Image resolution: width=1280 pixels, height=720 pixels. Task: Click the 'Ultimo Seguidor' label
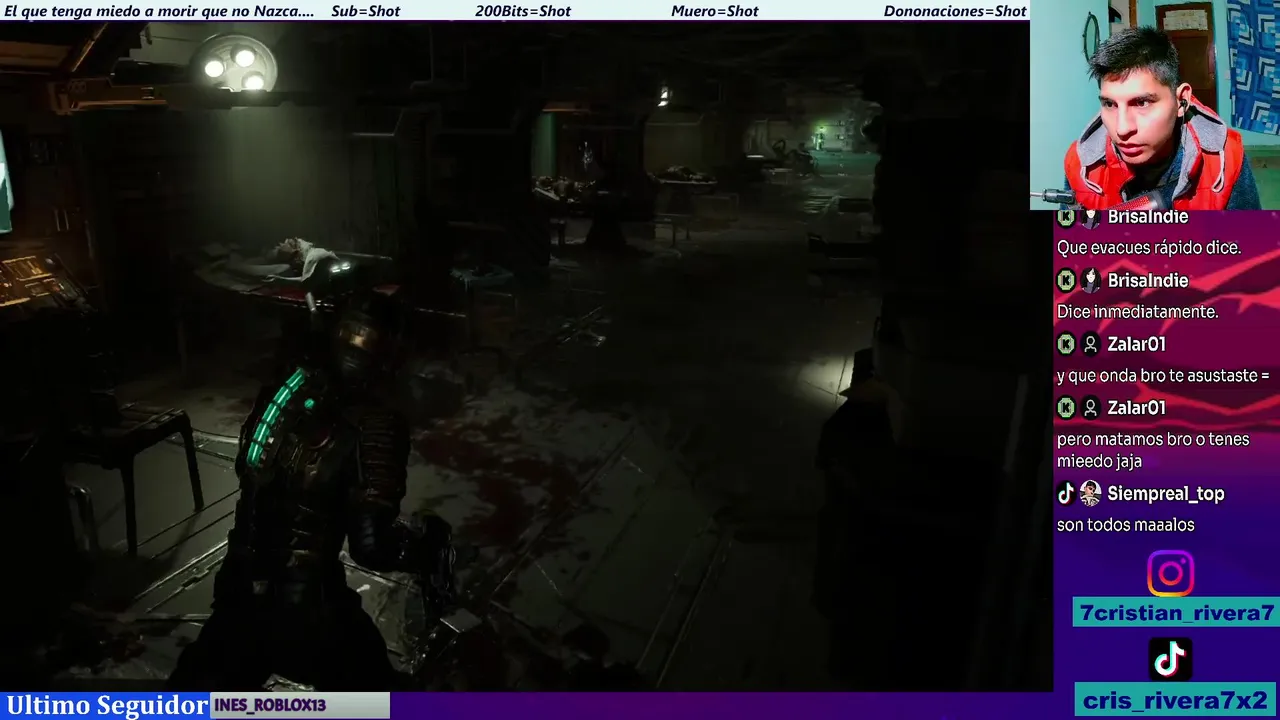click(107, 705)
